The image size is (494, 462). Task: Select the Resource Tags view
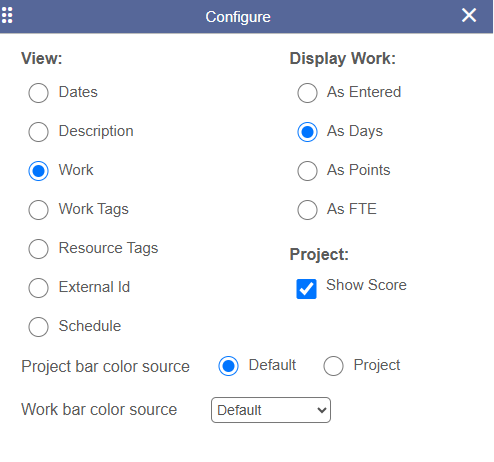pos(38,249)
